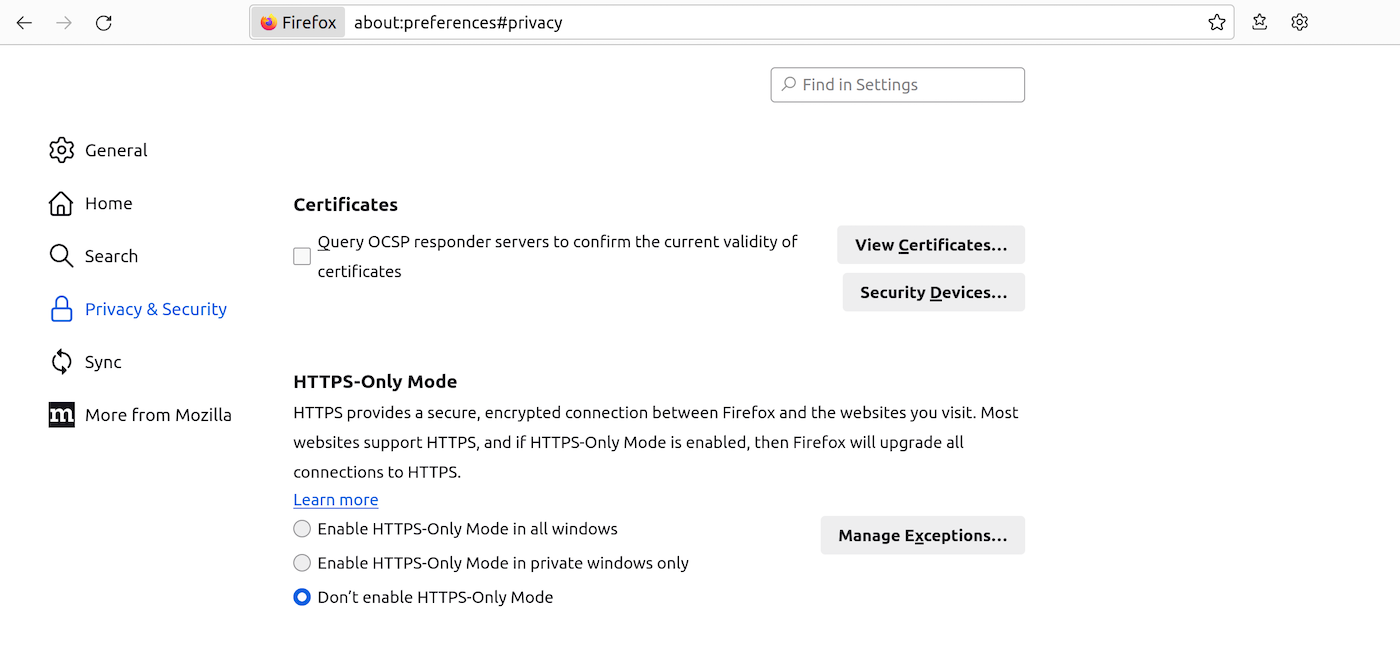1400x646 pixels.
Task: Click inside the Find in Settings field
Action: pos(897,84)
